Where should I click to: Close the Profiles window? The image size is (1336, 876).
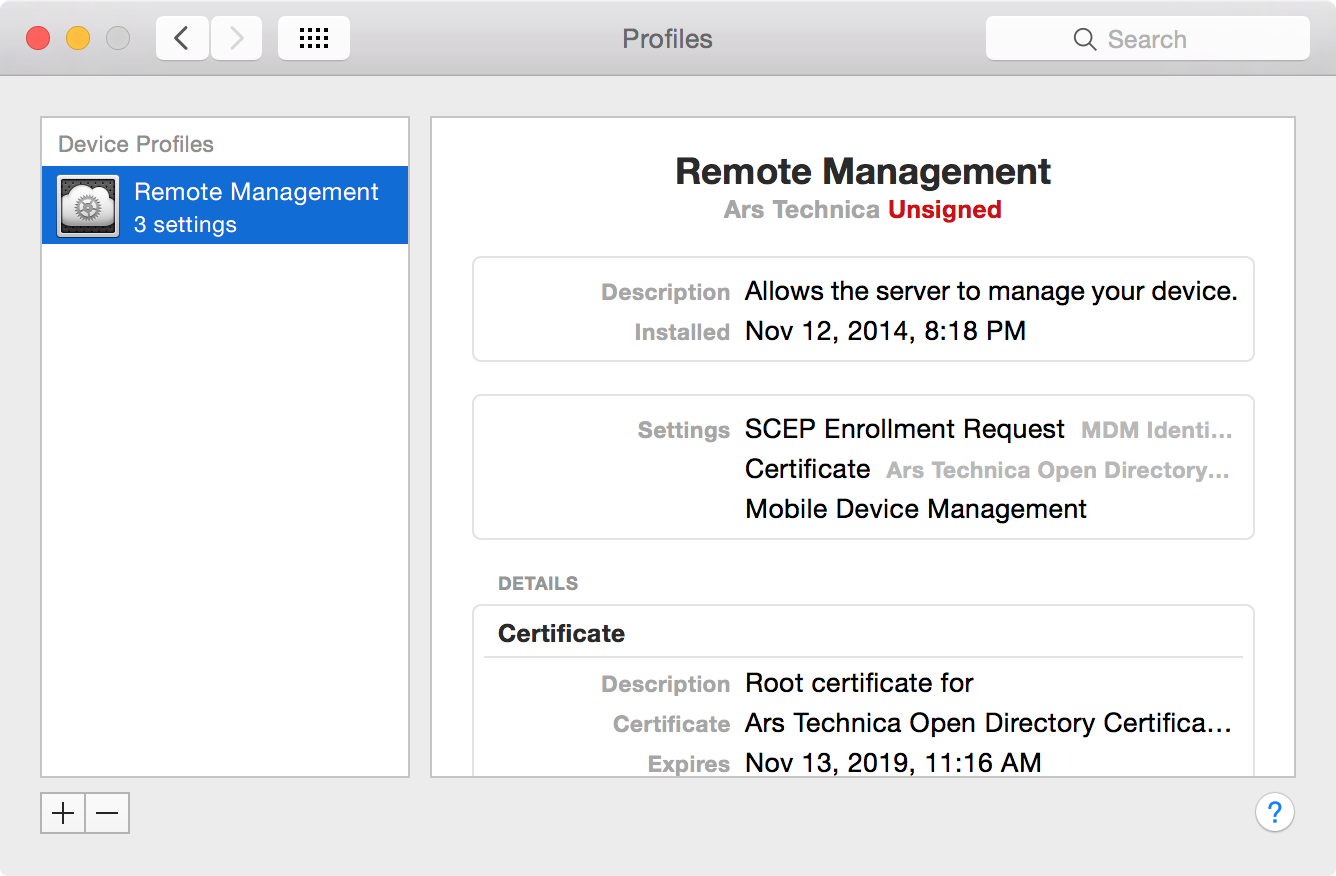point(38,39)
